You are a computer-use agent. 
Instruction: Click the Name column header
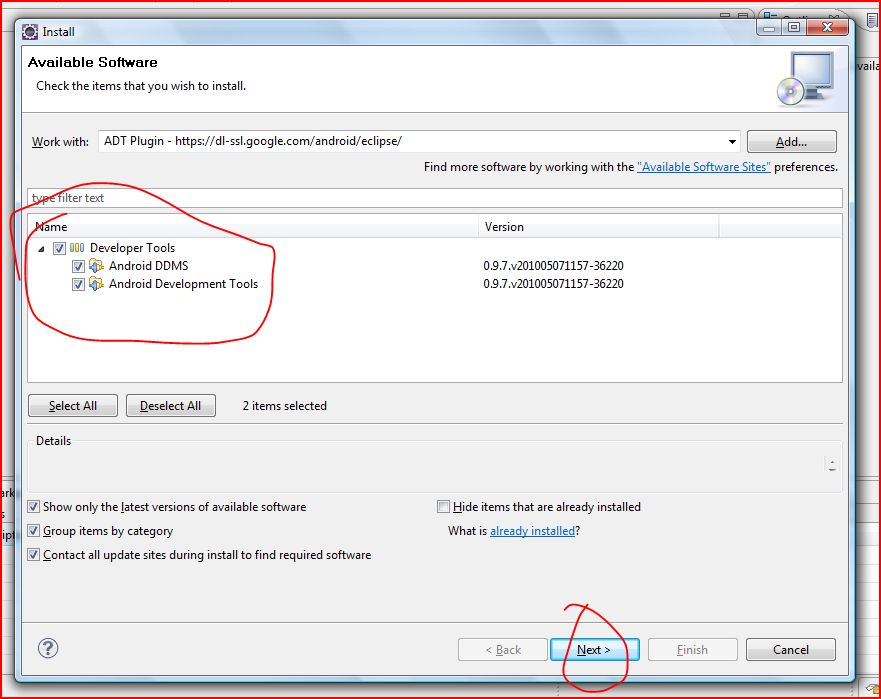(x=254, y=226)
